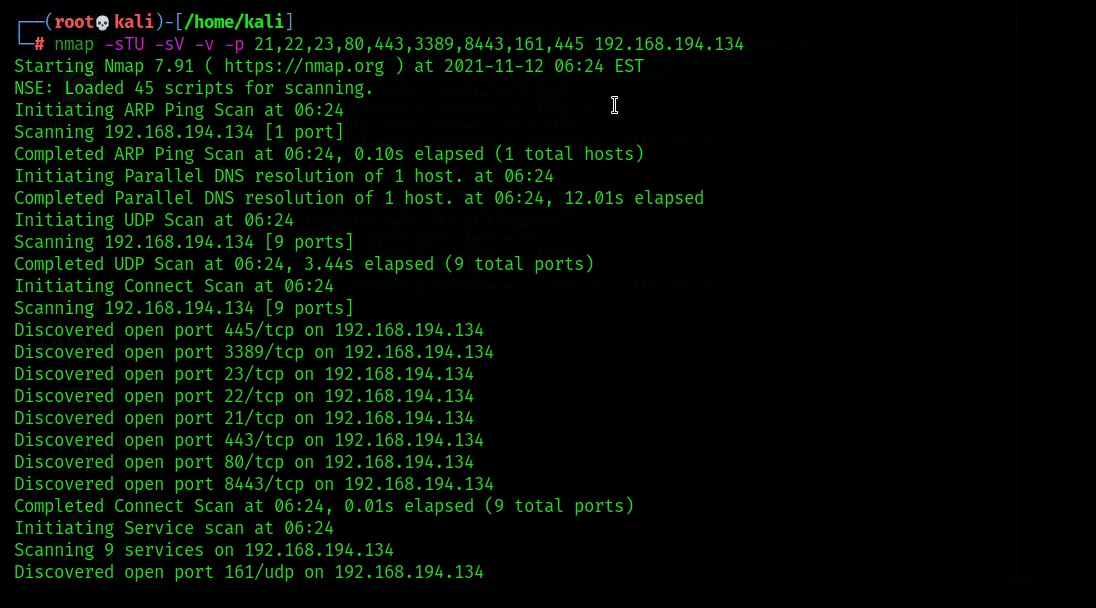Click the /home/kali path in the prompt

coord(234,22)
